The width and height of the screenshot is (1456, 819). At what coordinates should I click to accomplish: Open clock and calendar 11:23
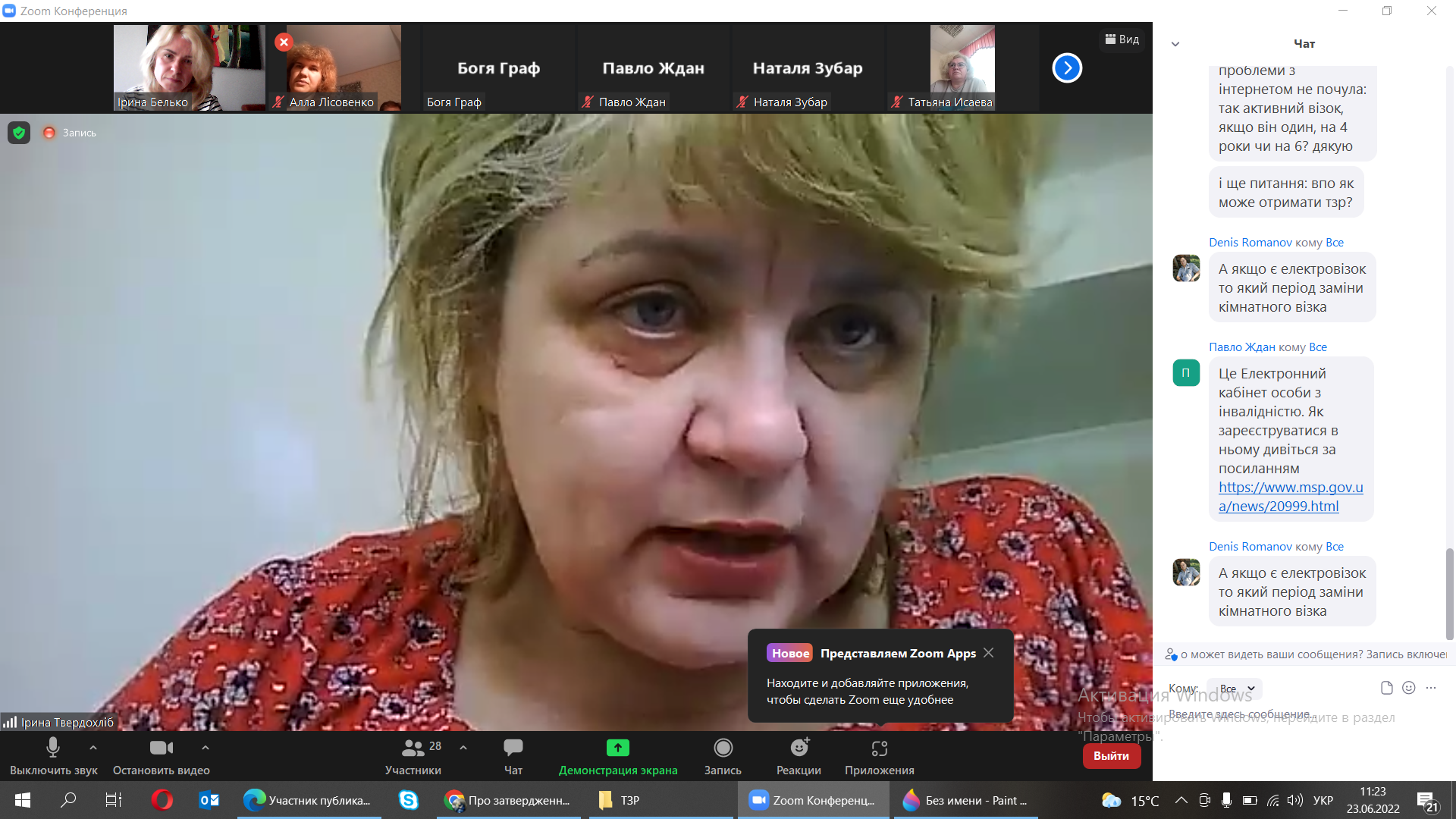click(1373, 800)
